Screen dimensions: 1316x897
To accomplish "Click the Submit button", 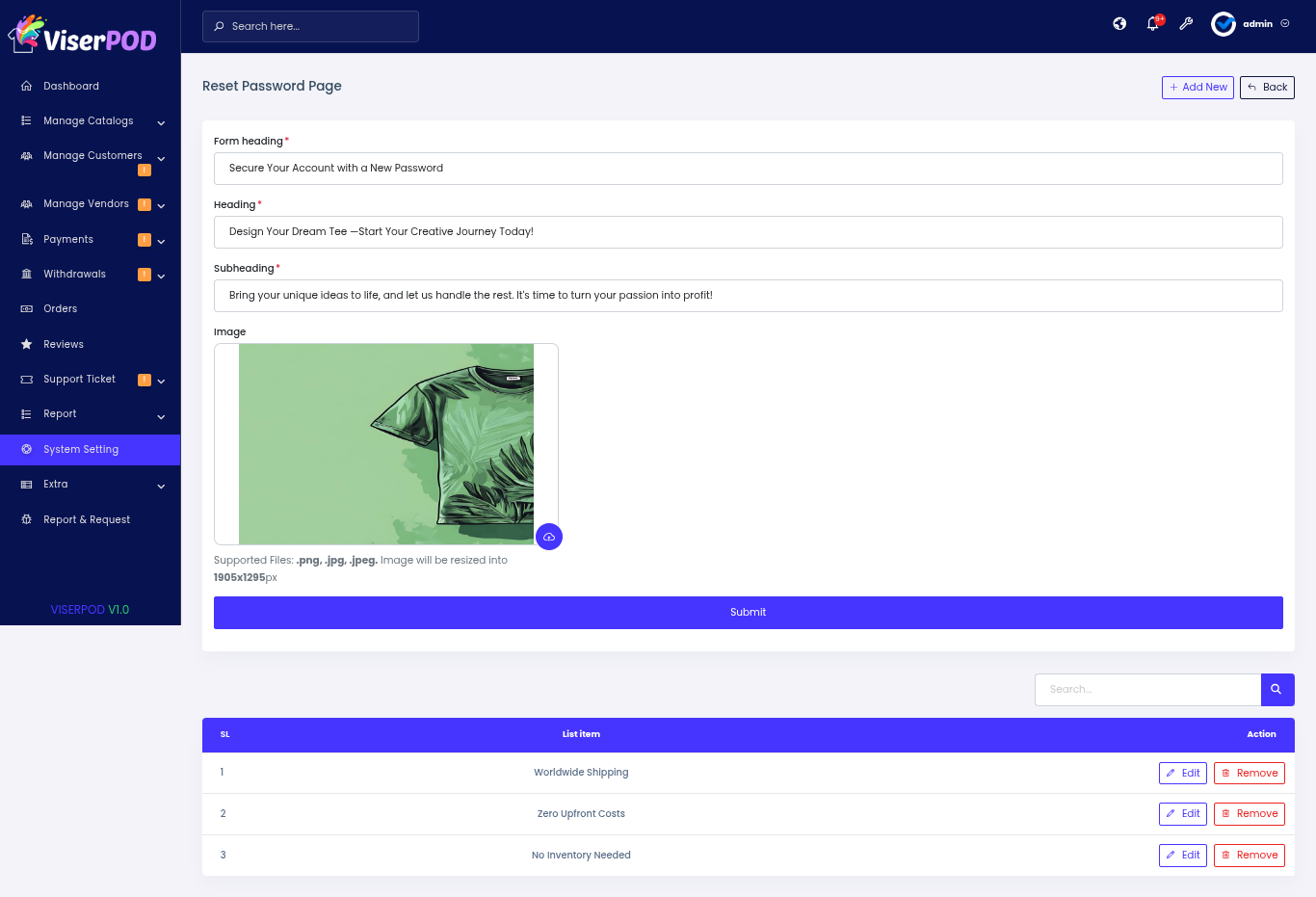I will coord(748,613).
